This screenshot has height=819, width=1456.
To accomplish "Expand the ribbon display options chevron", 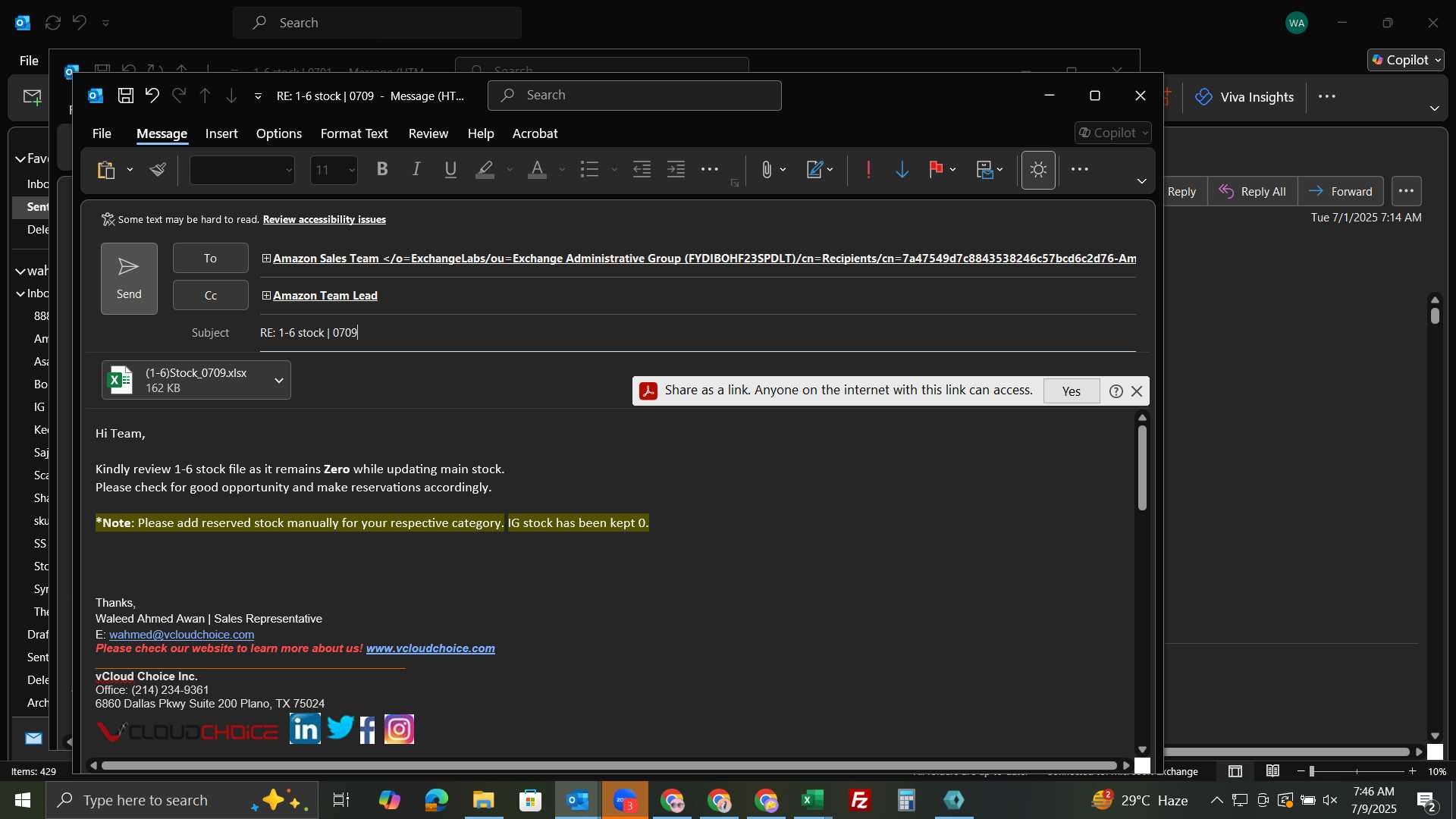I will click(1141, 181).
